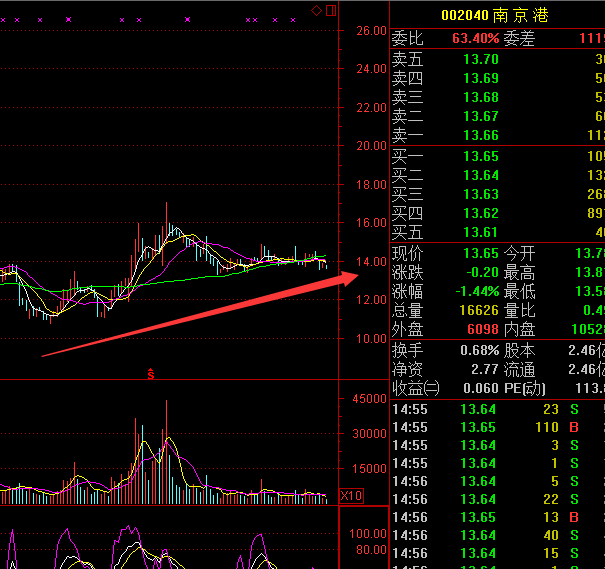Select the red arrow annotation's arrowhead

(x=350, y=275)
